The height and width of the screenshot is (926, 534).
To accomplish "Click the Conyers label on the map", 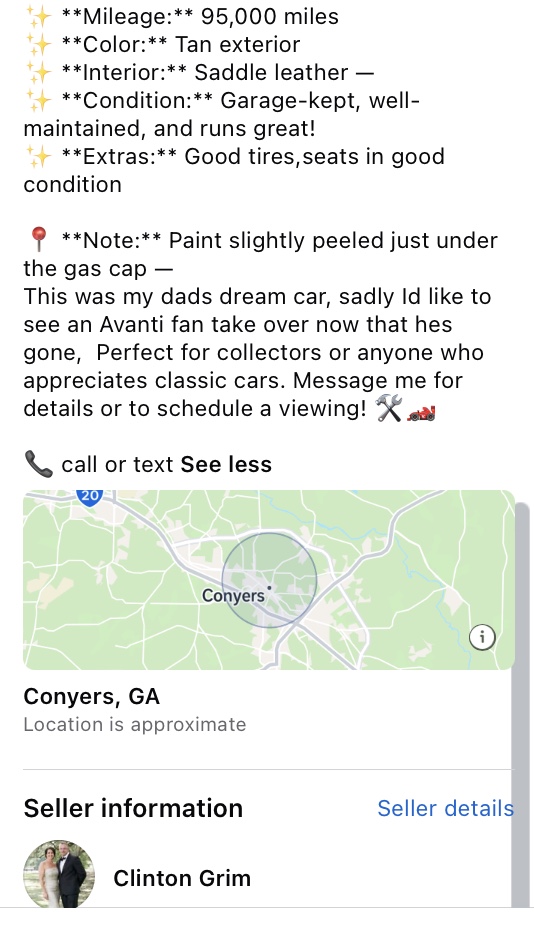I will 233,595.
